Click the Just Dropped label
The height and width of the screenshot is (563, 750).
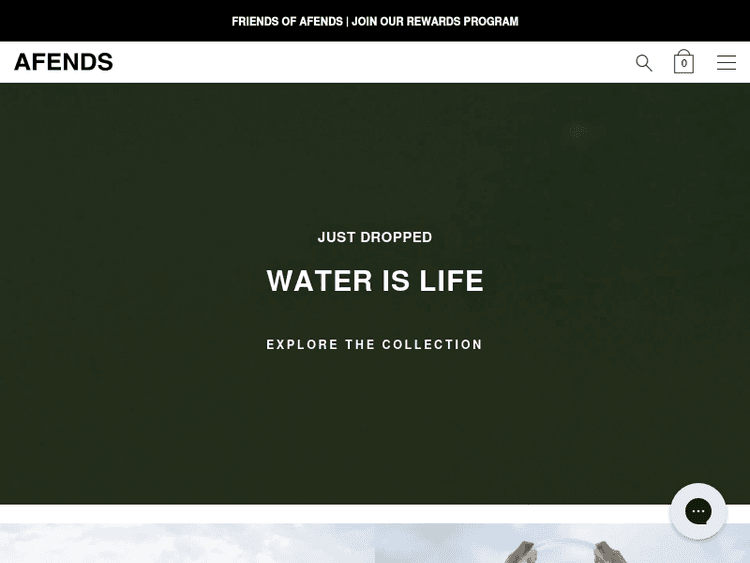point(375,237)
